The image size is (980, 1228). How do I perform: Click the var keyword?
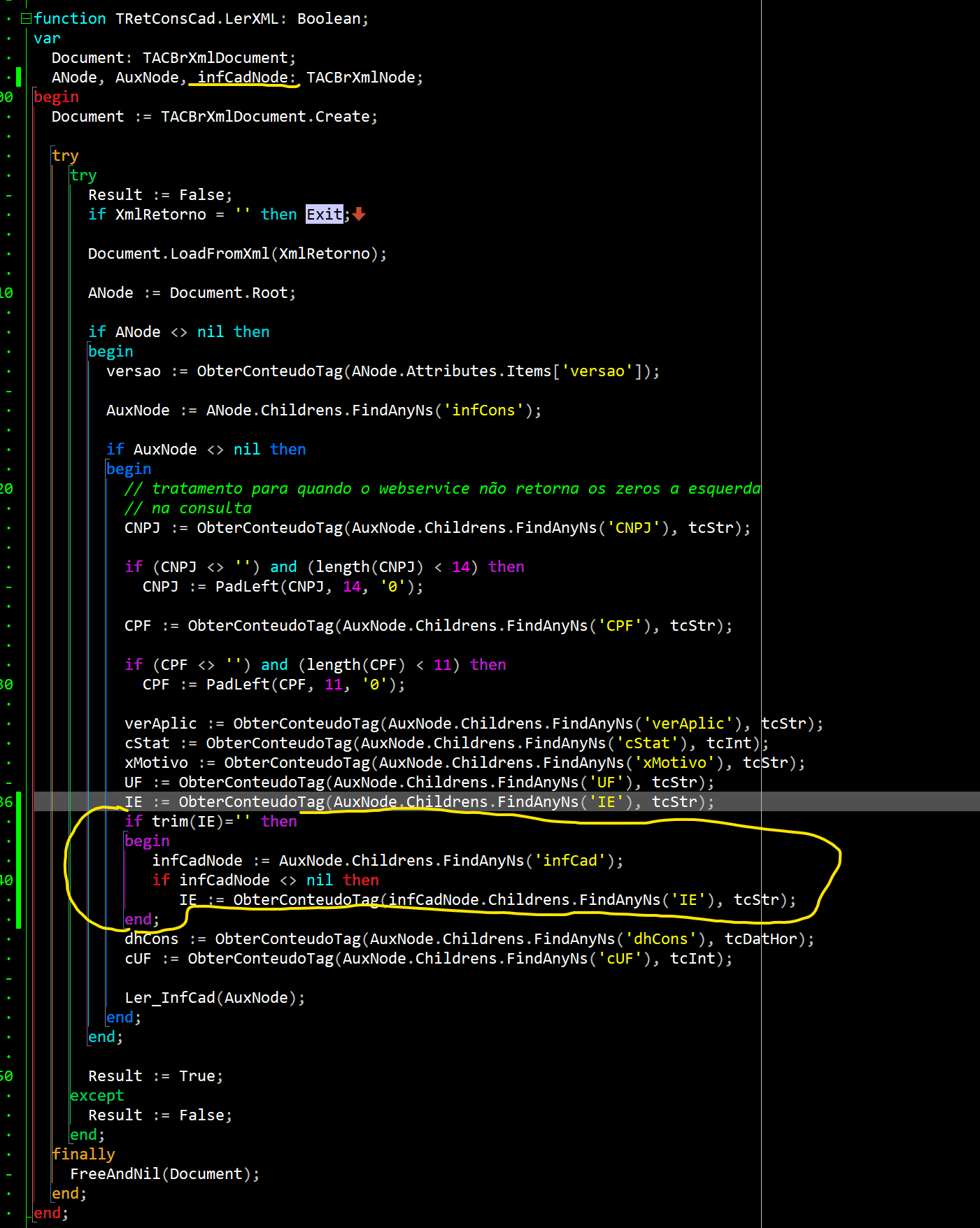pyautogui.click(x=47, y=38)
